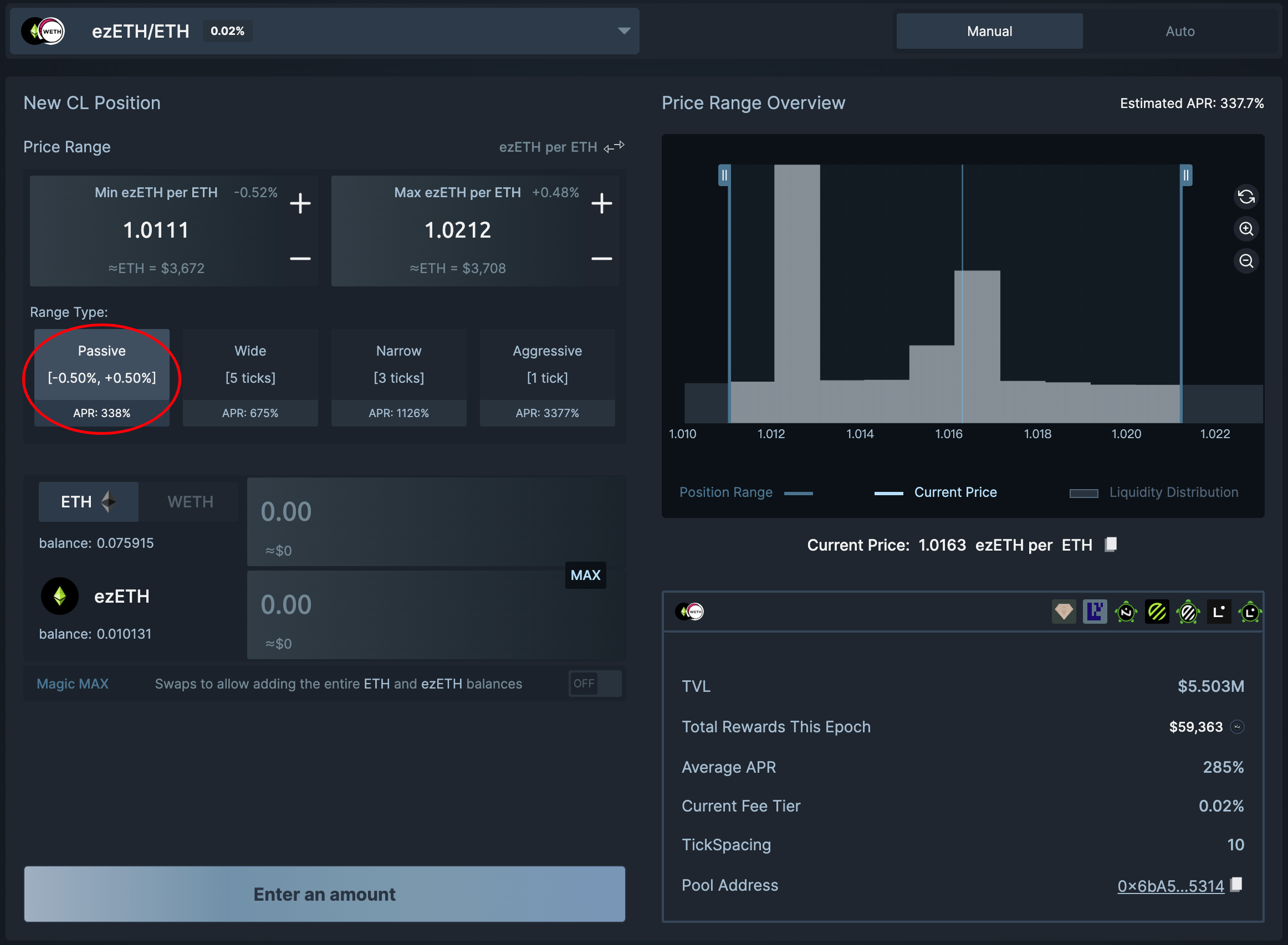Viewport: 1288px width, 945px height.
Task: Select Passive range type
Action: (x=102, y=378)
